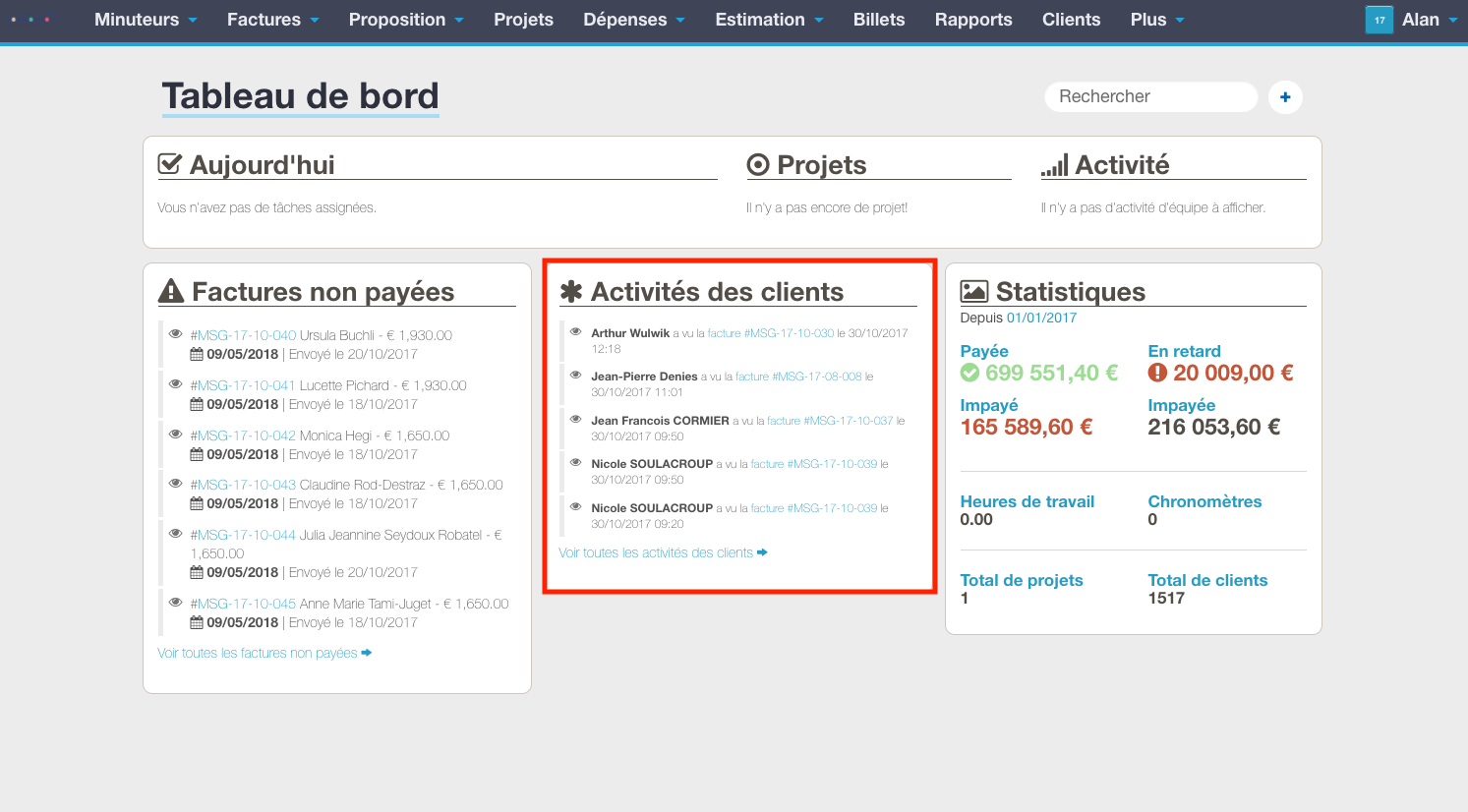Click the warning triangle beside Factures non payées

[171, 291]
